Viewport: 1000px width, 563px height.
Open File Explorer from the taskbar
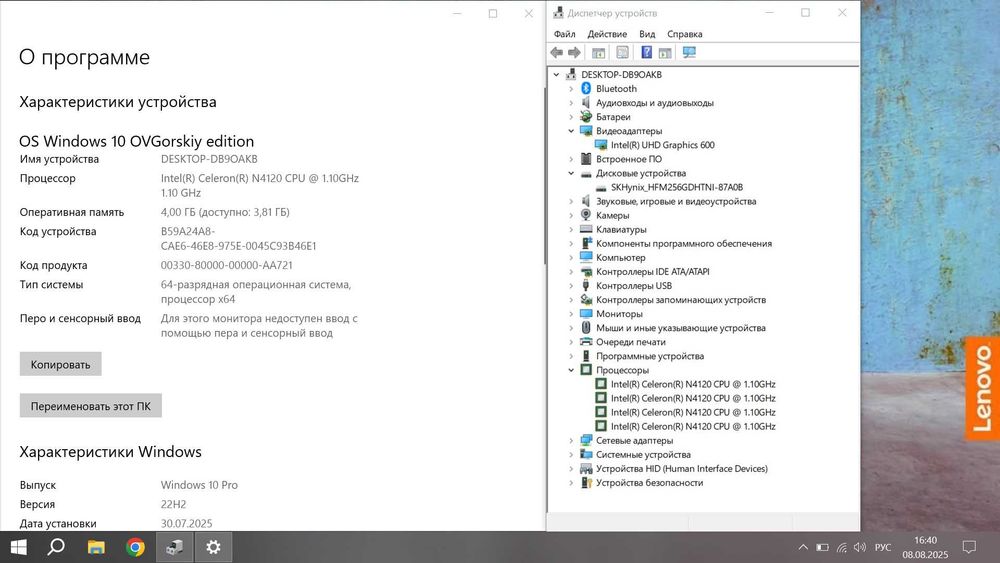(x=96, y=547)
